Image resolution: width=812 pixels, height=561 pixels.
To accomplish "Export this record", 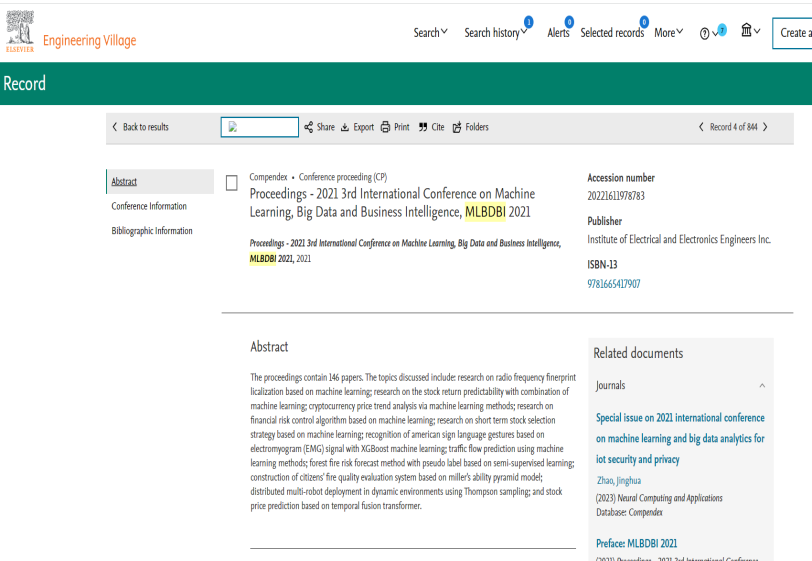I will click(x=357, y=127).
